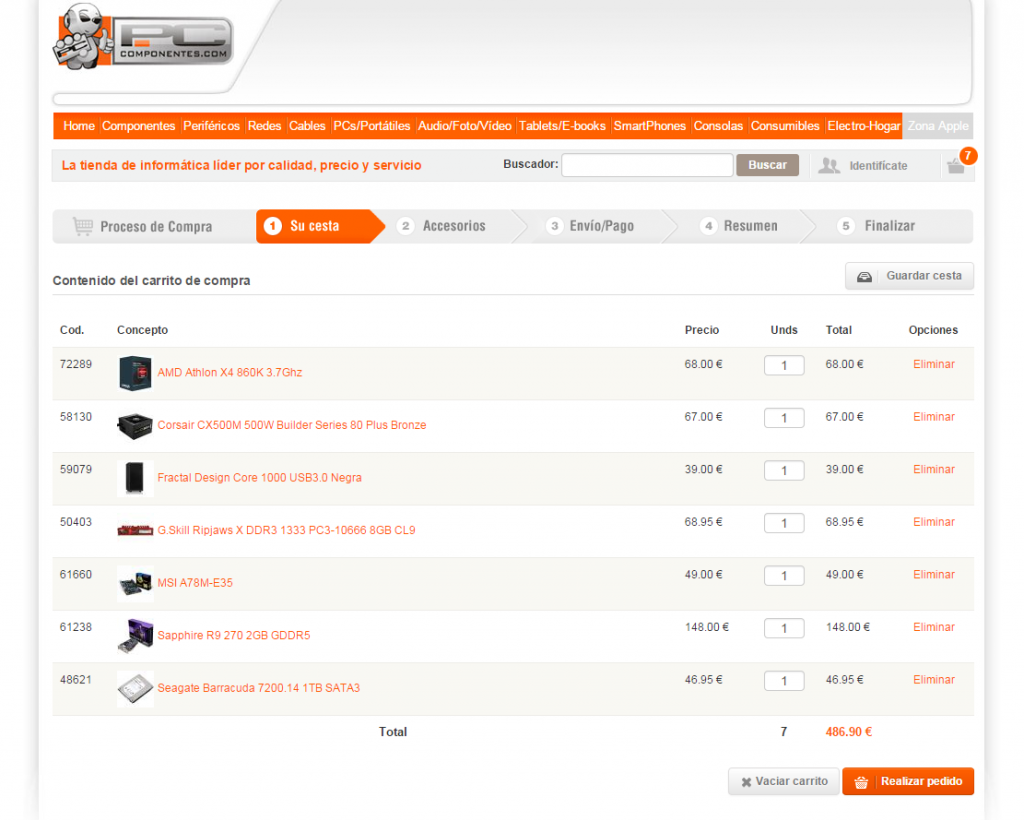Image resolution: width=1024 pixels, height=820 pixels.
Task: Click the user silhouette icon beside Identifícate
Action: [x=829, y=166]
